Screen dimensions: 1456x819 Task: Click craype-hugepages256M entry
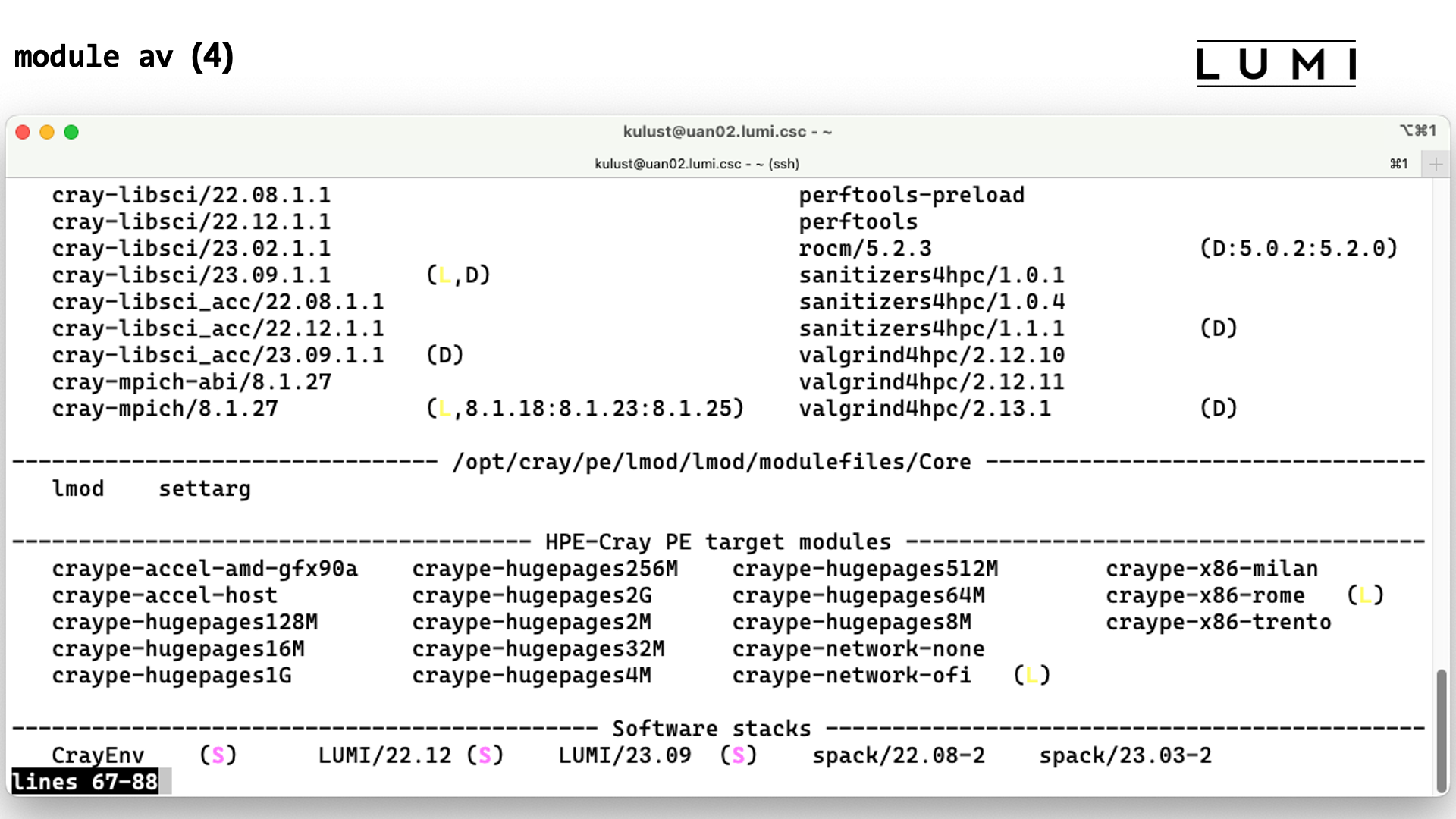[544, 569]
